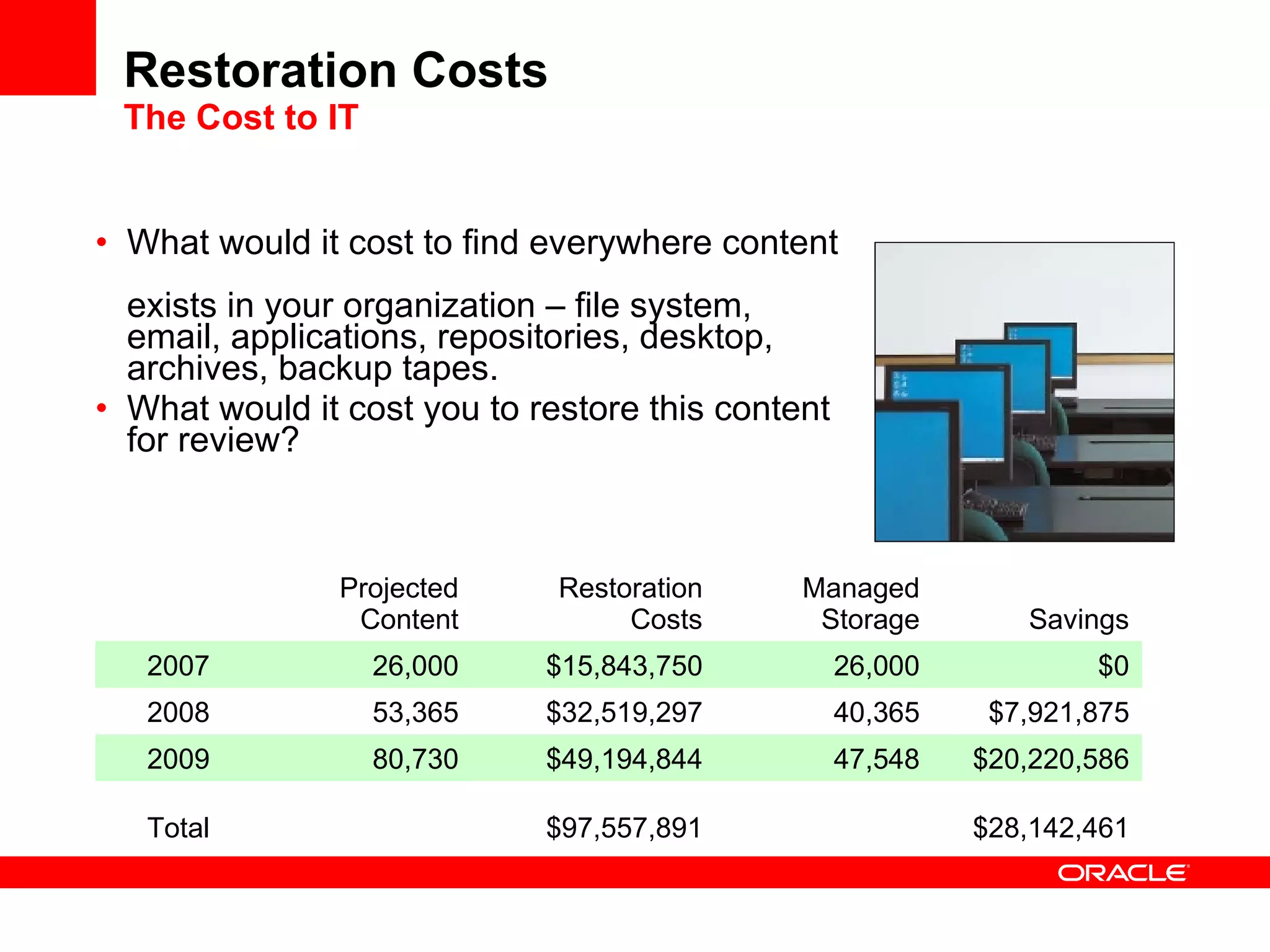Viewport: 1270px width, 952px height.
Task: Select the $28,142,461 total savings cell
Action: (1050, 827)
